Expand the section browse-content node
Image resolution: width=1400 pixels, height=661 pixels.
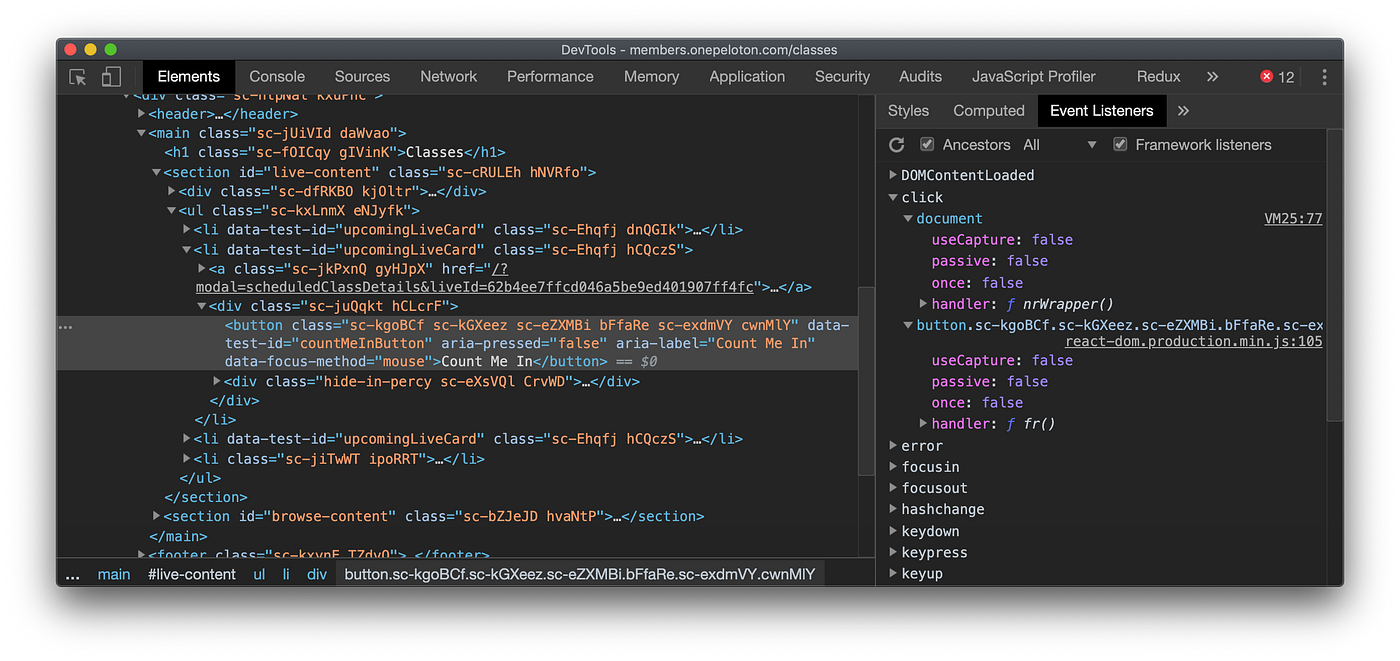tap(156, 516)
